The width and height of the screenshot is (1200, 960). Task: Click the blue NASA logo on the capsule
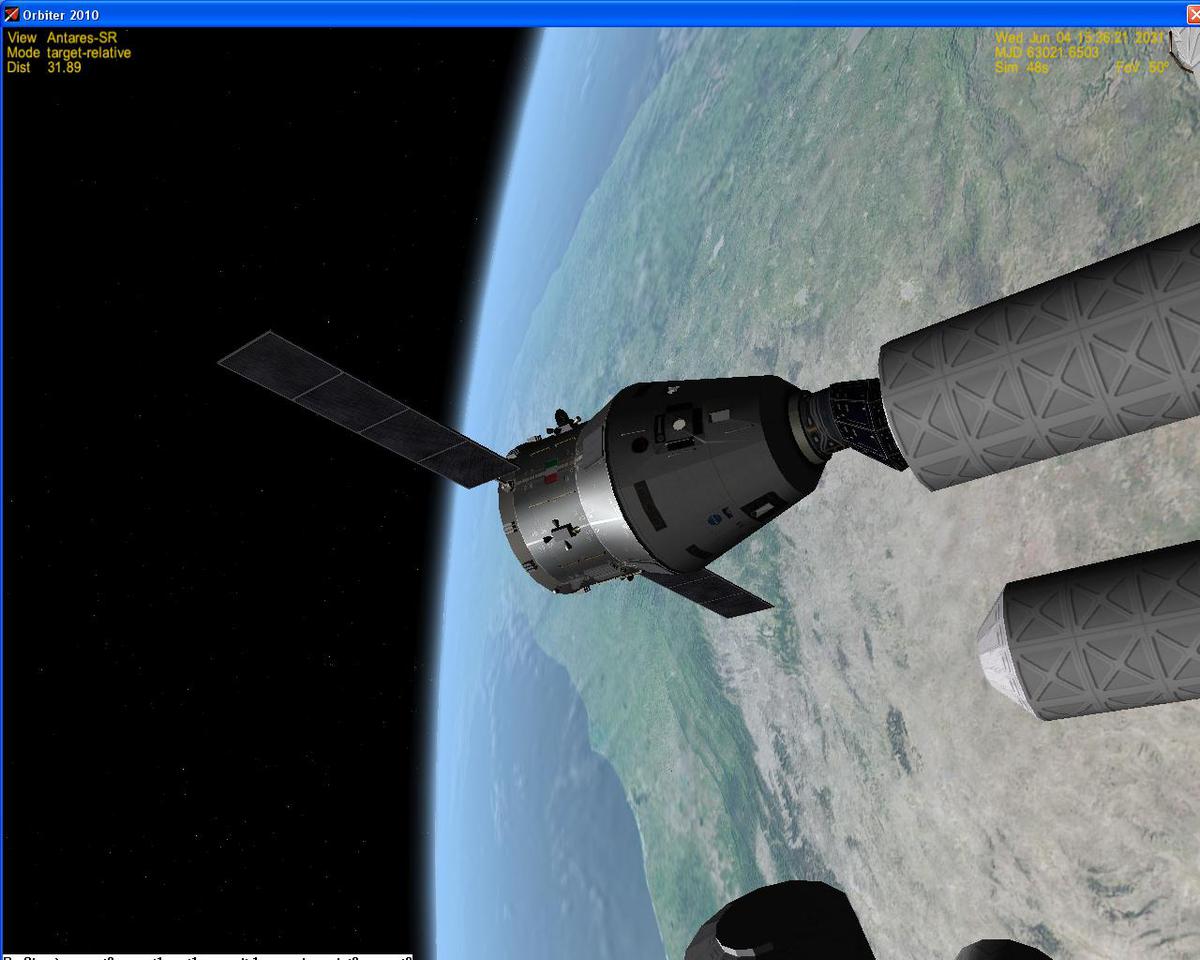coord(716,520)
